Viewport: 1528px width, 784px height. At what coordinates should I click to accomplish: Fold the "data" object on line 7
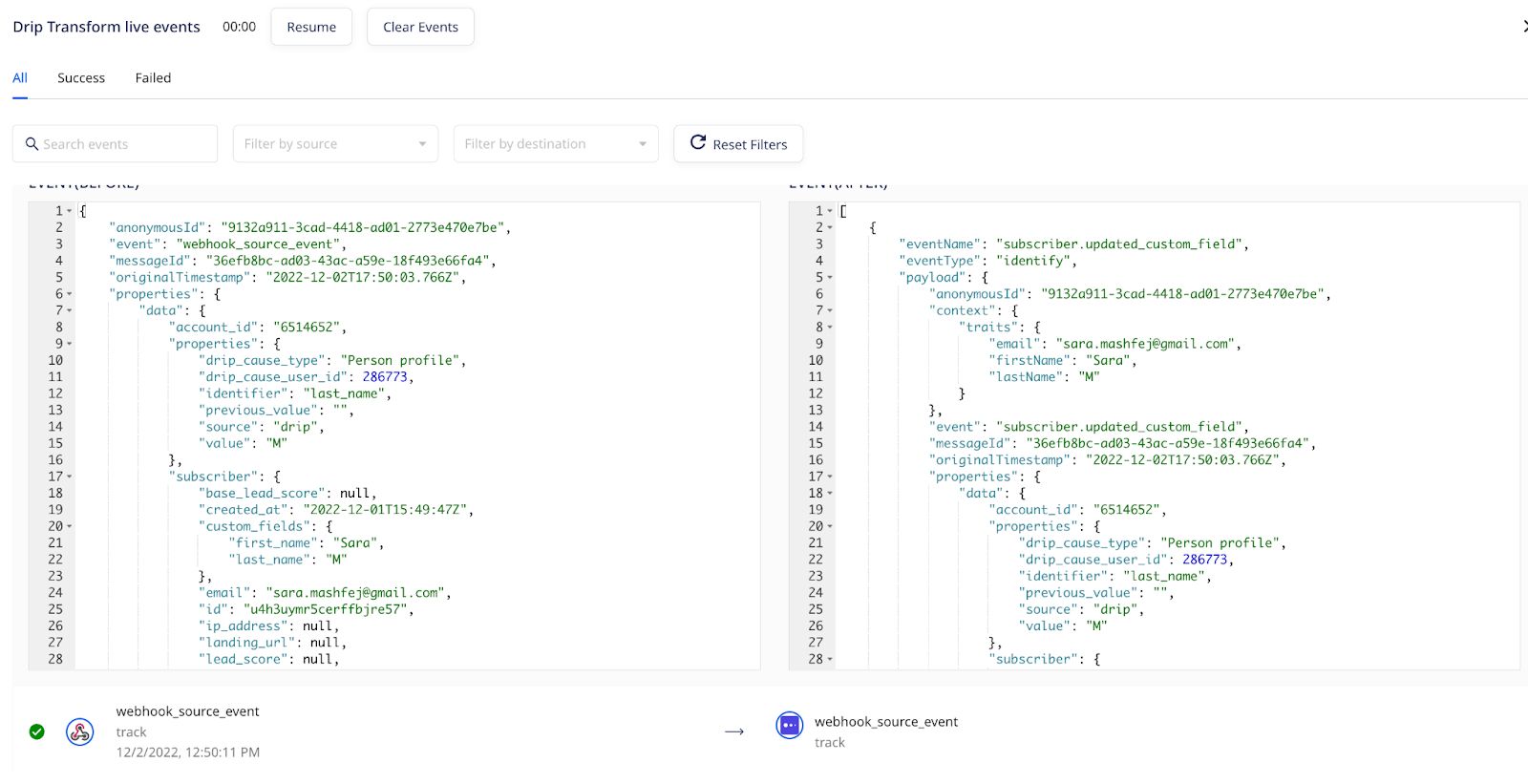pyautogui.click(x=70, y=310)
